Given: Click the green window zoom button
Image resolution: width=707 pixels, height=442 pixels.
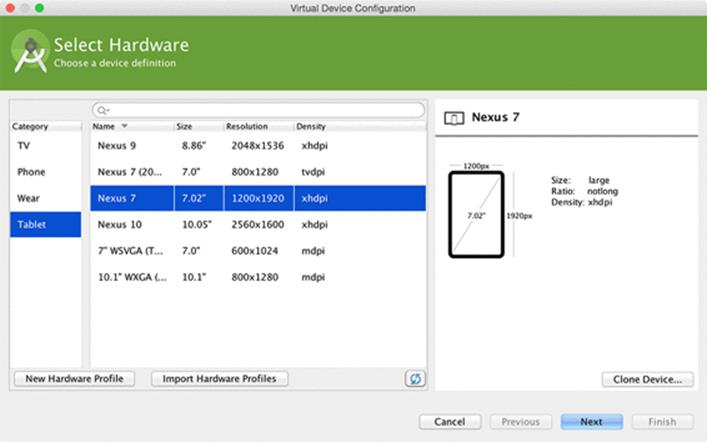Looking at the screenshot, I should click(39, 8).
